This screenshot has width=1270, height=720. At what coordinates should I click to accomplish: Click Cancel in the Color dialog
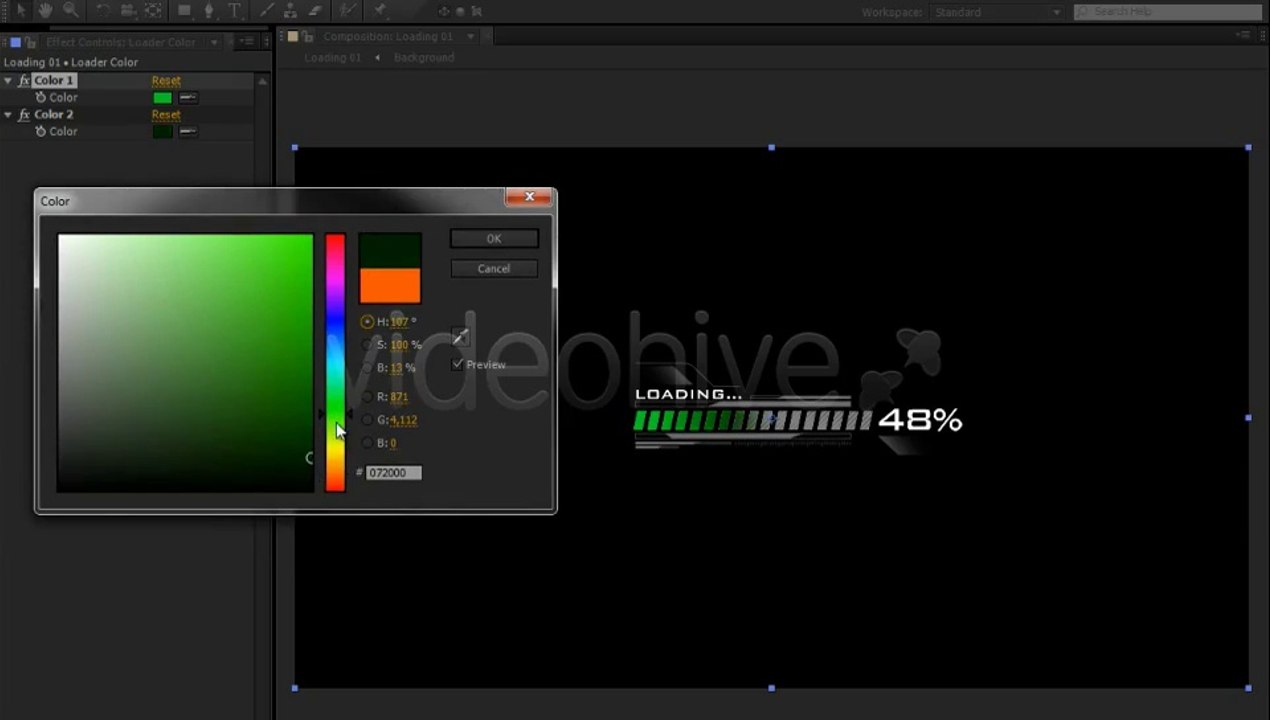click(494, 268)
